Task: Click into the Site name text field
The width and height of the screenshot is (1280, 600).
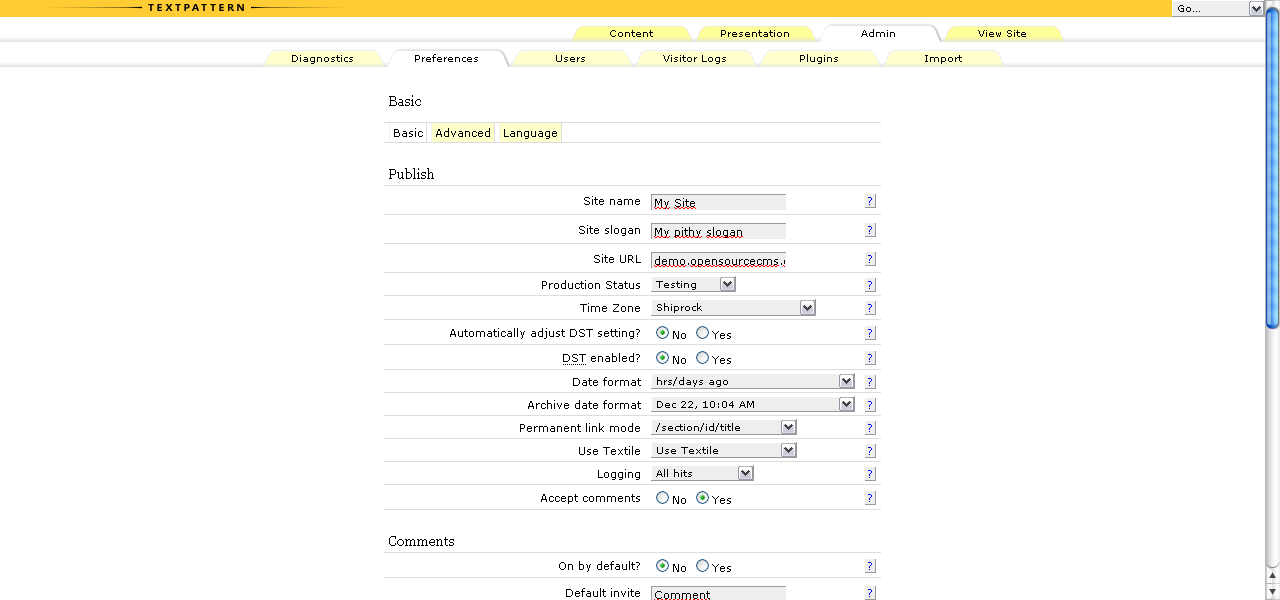Action: [x=718, y=202]
